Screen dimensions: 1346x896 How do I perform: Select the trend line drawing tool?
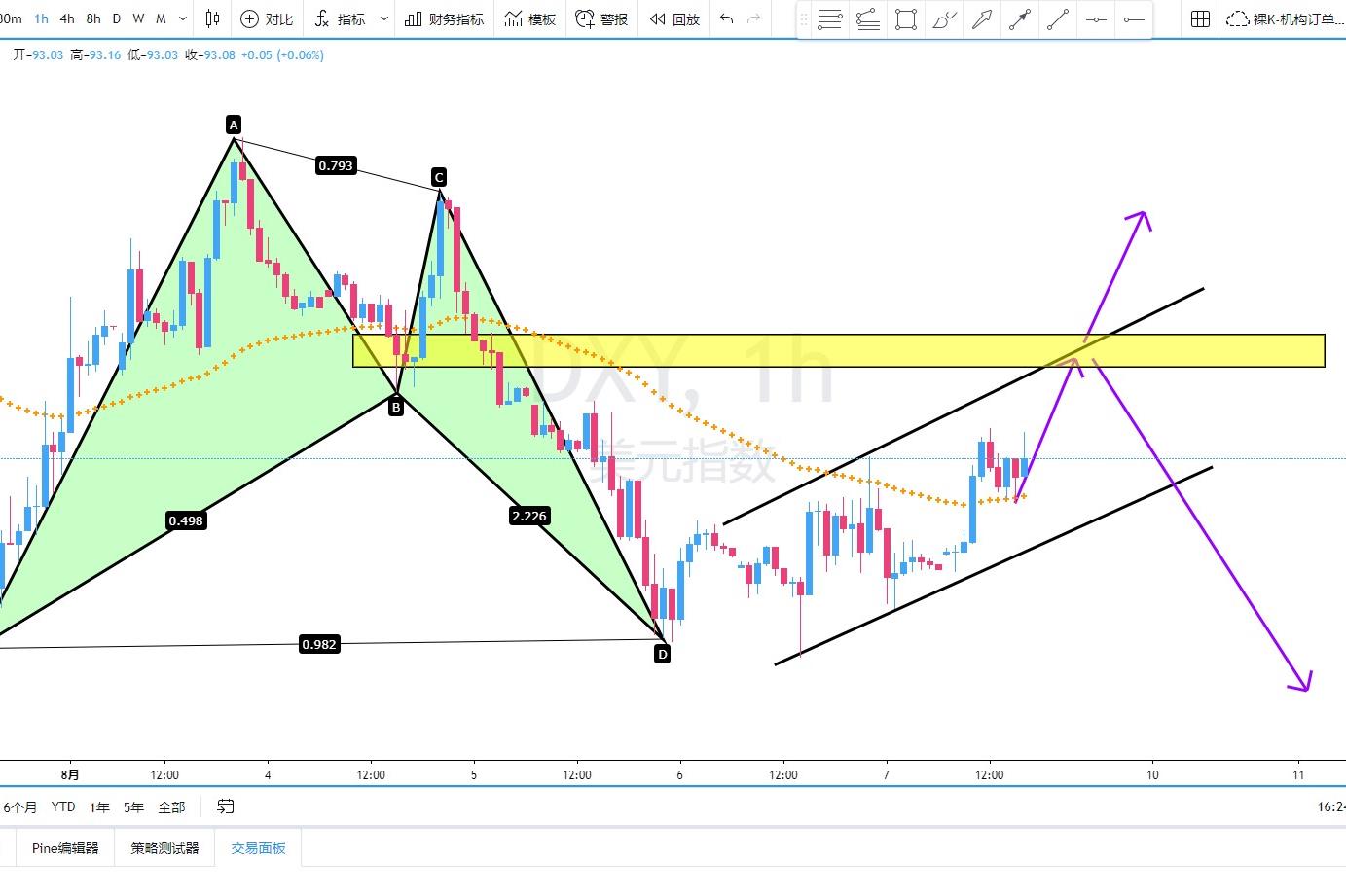point(1058,19)
